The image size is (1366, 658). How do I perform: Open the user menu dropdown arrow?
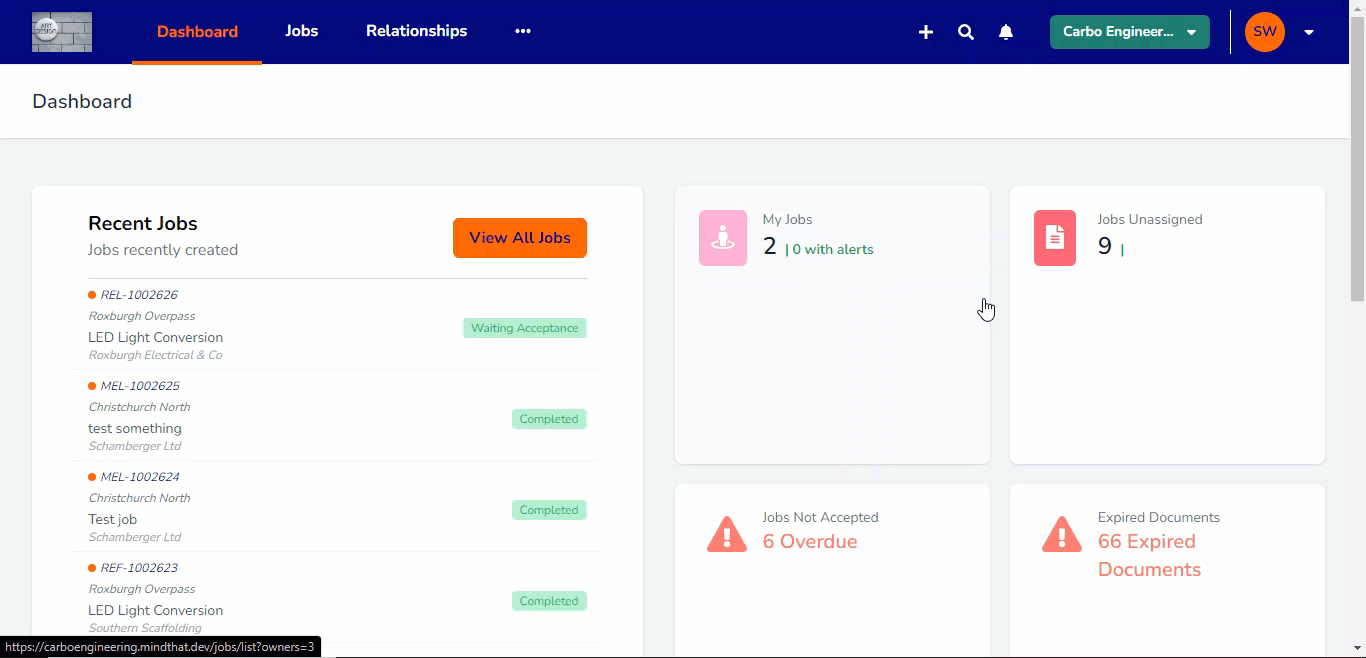1309,32
